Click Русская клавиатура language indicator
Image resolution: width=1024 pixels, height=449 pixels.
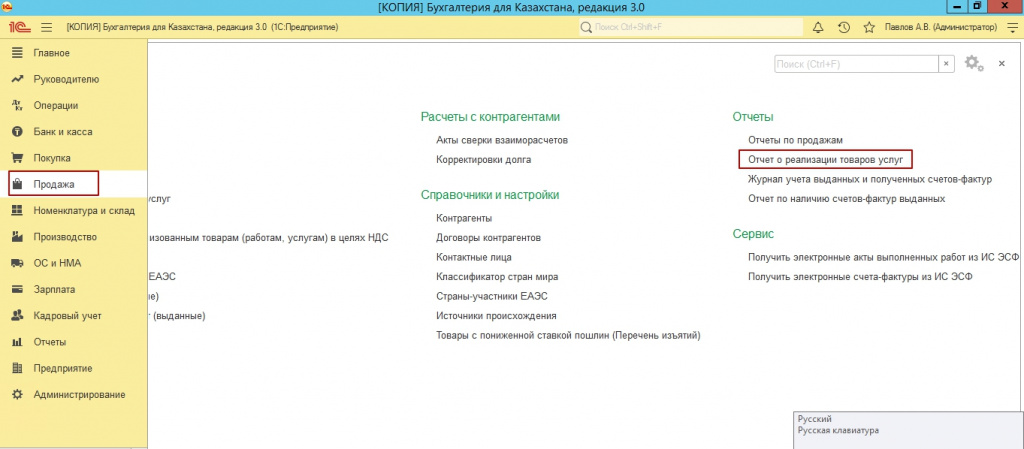[839, 431]
